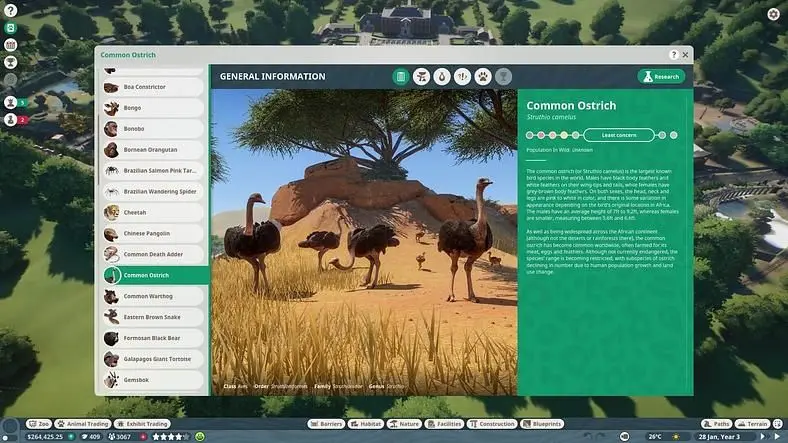Click the Cheetah head thumbnail icon
This screenshot has width=788, height=443.
click(x=112, y=212)
